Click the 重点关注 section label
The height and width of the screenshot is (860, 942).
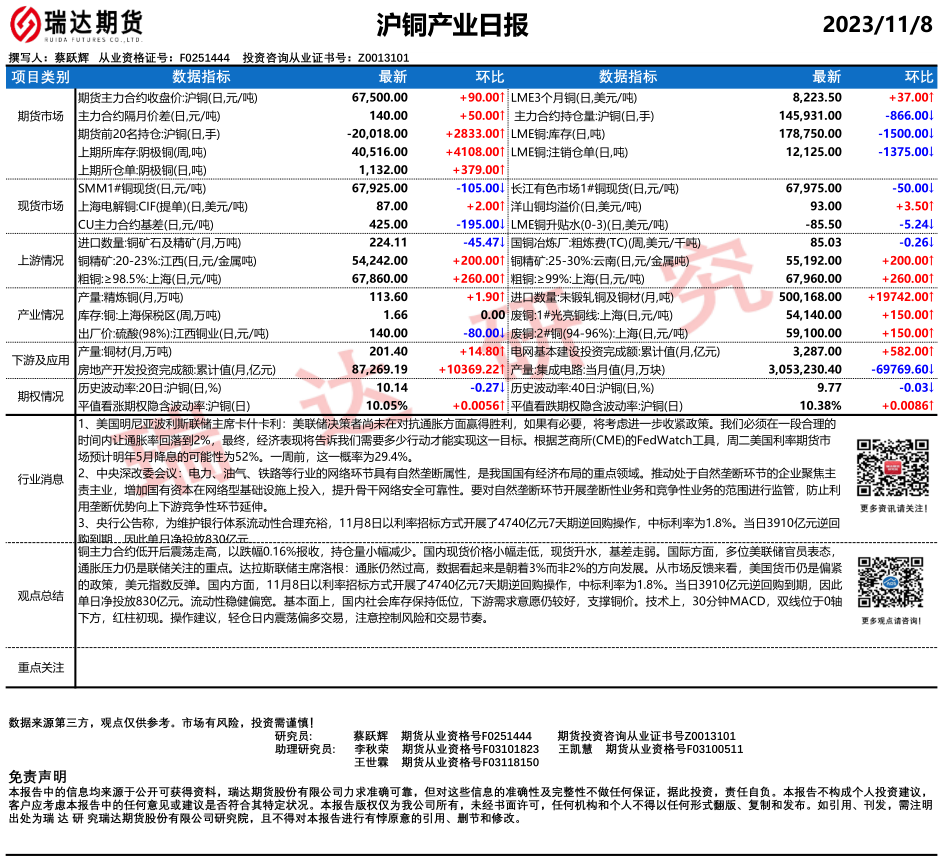pos(40,667)
